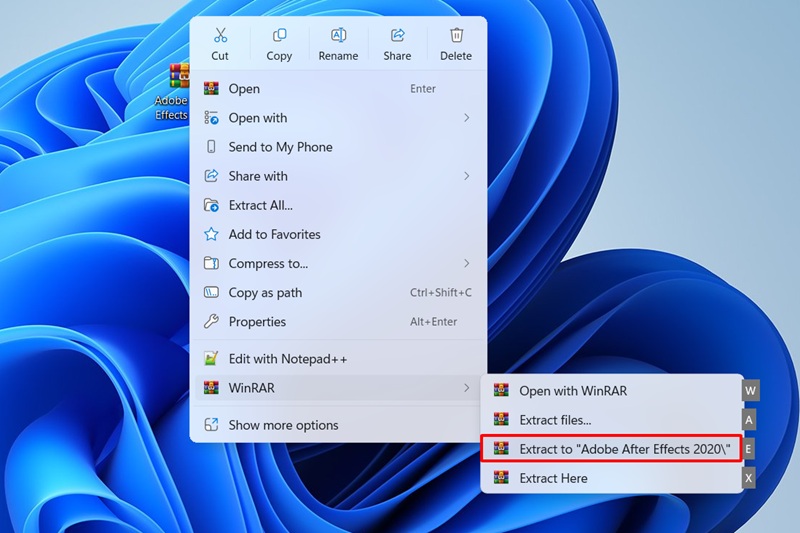The width and height of the screenshot is (800, 533).
Task: Click the Open with icon
Action: [x=211, y=118]
